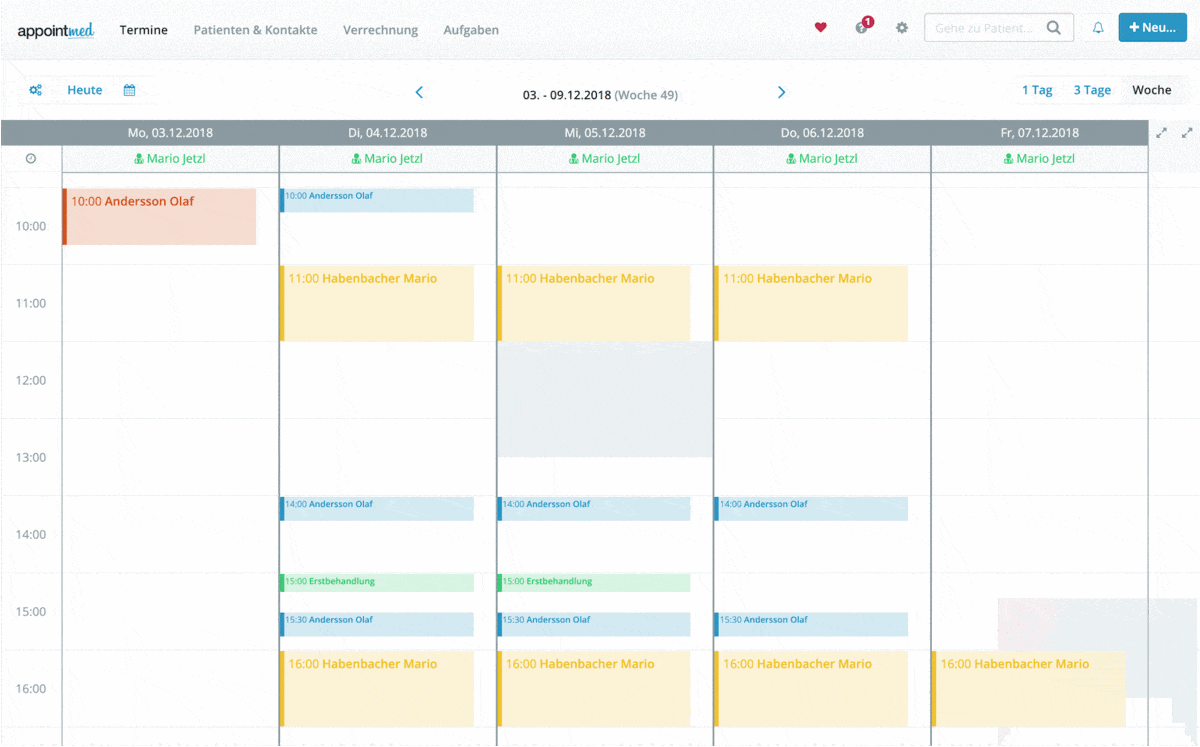The image size is (1200, 747).
Task: Select the Mo, 03.12.2018 column header
Action: tap(170, 132)
